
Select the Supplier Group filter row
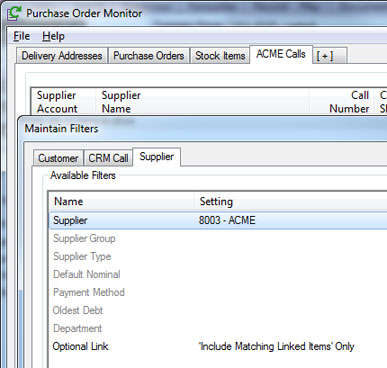(x=218, y=238)
